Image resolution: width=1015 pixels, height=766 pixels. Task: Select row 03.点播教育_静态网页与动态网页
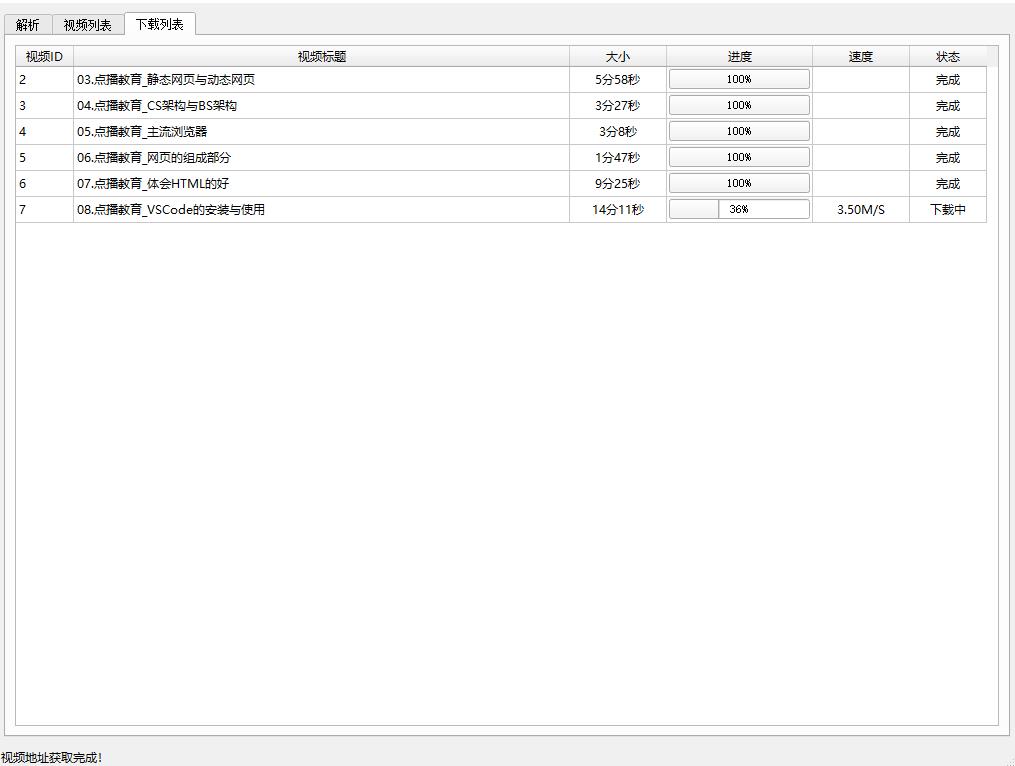501,80
